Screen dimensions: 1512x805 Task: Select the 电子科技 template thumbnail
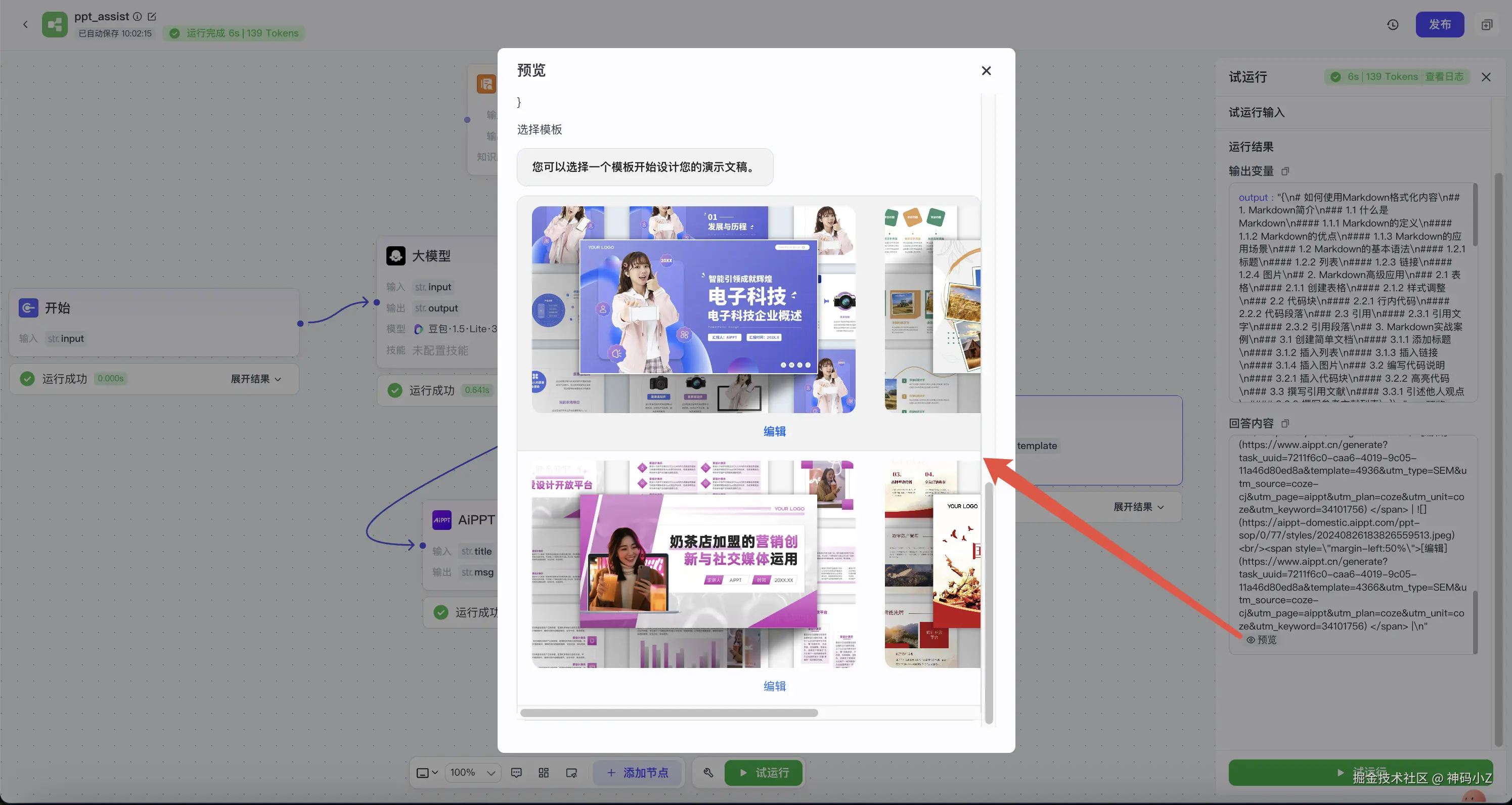pyautogui.click(x=693, y=309)
